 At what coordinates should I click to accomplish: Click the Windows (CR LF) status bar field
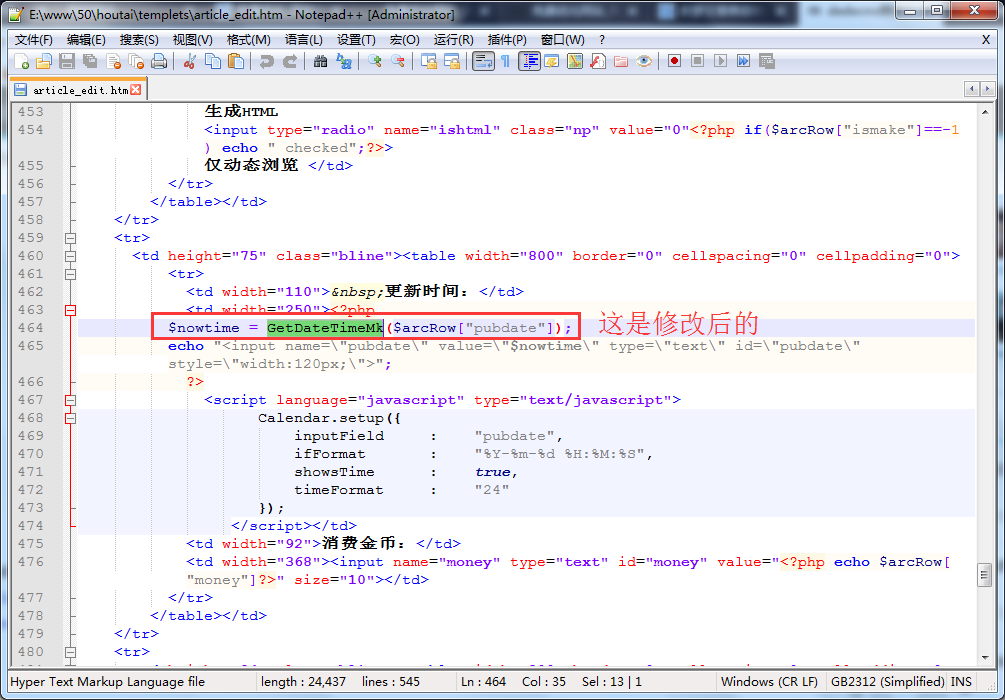(770, 682)
